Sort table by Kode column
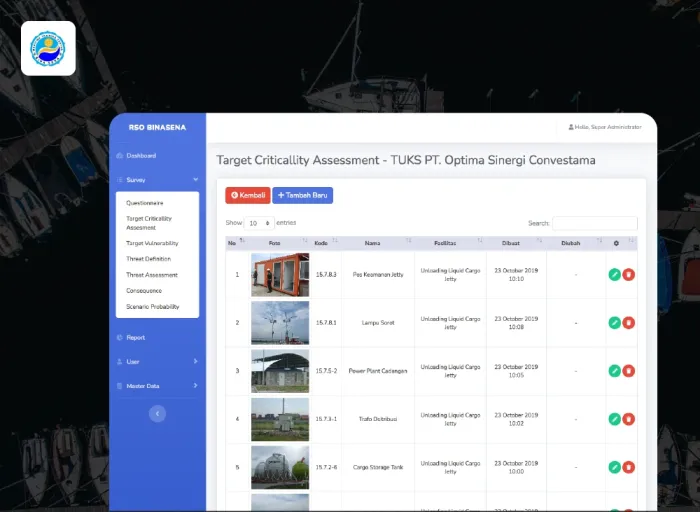The width and height of the screenshot is (700, 512). coord(326,243)
